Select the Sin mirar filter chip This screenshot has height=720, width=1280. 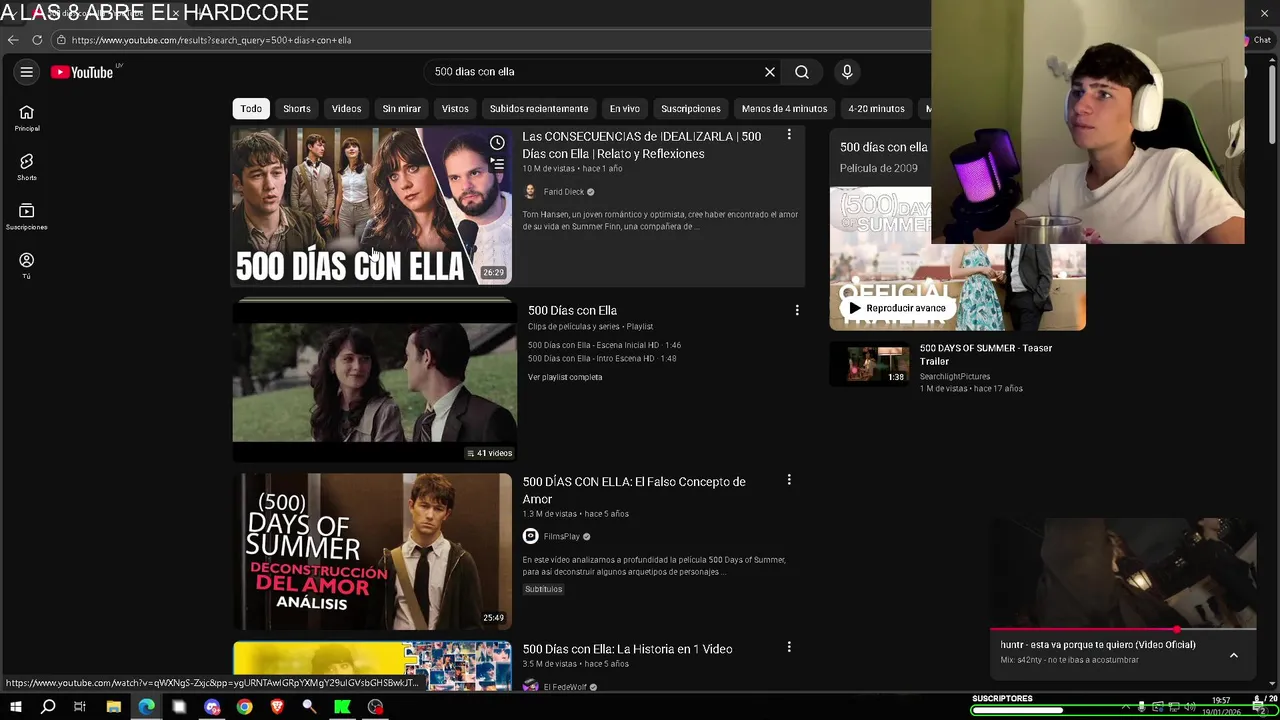(402, 108)
